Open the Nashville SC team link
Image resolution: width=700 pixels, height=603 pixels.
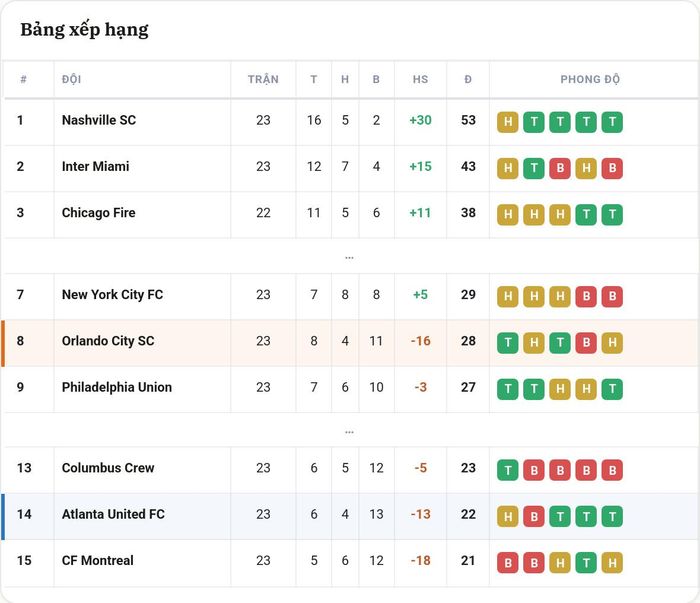pos(99,120)
